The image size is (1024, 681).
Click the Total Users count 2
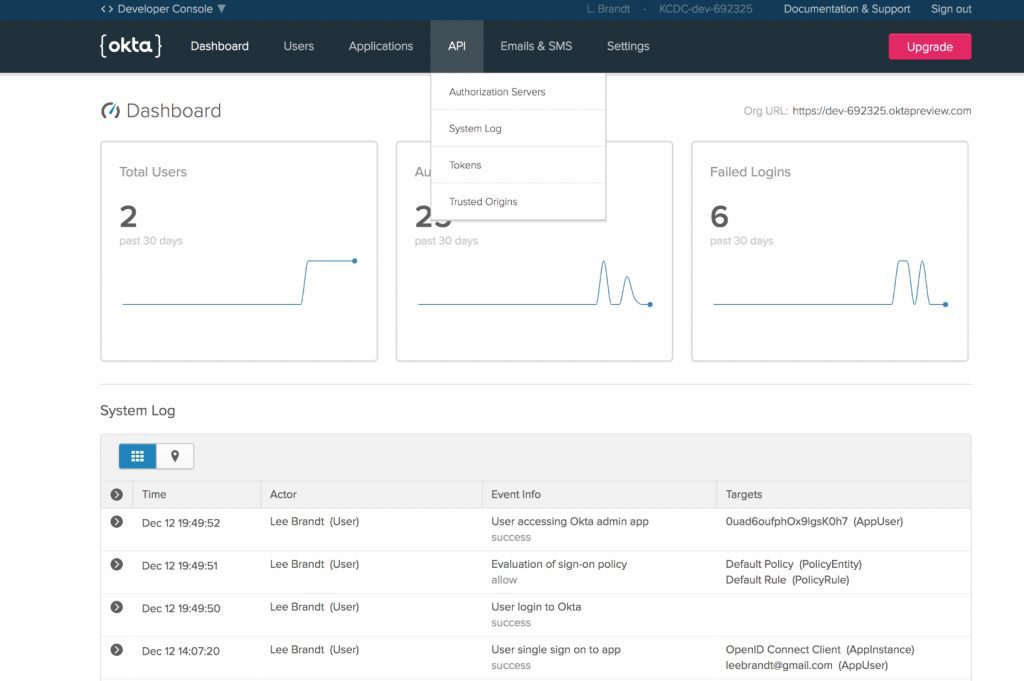point(128,217)
